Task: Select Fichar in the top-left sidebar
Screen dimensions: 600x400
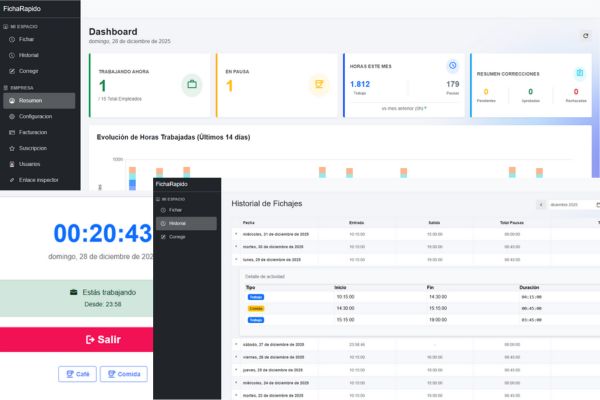Action: (29, 39)
